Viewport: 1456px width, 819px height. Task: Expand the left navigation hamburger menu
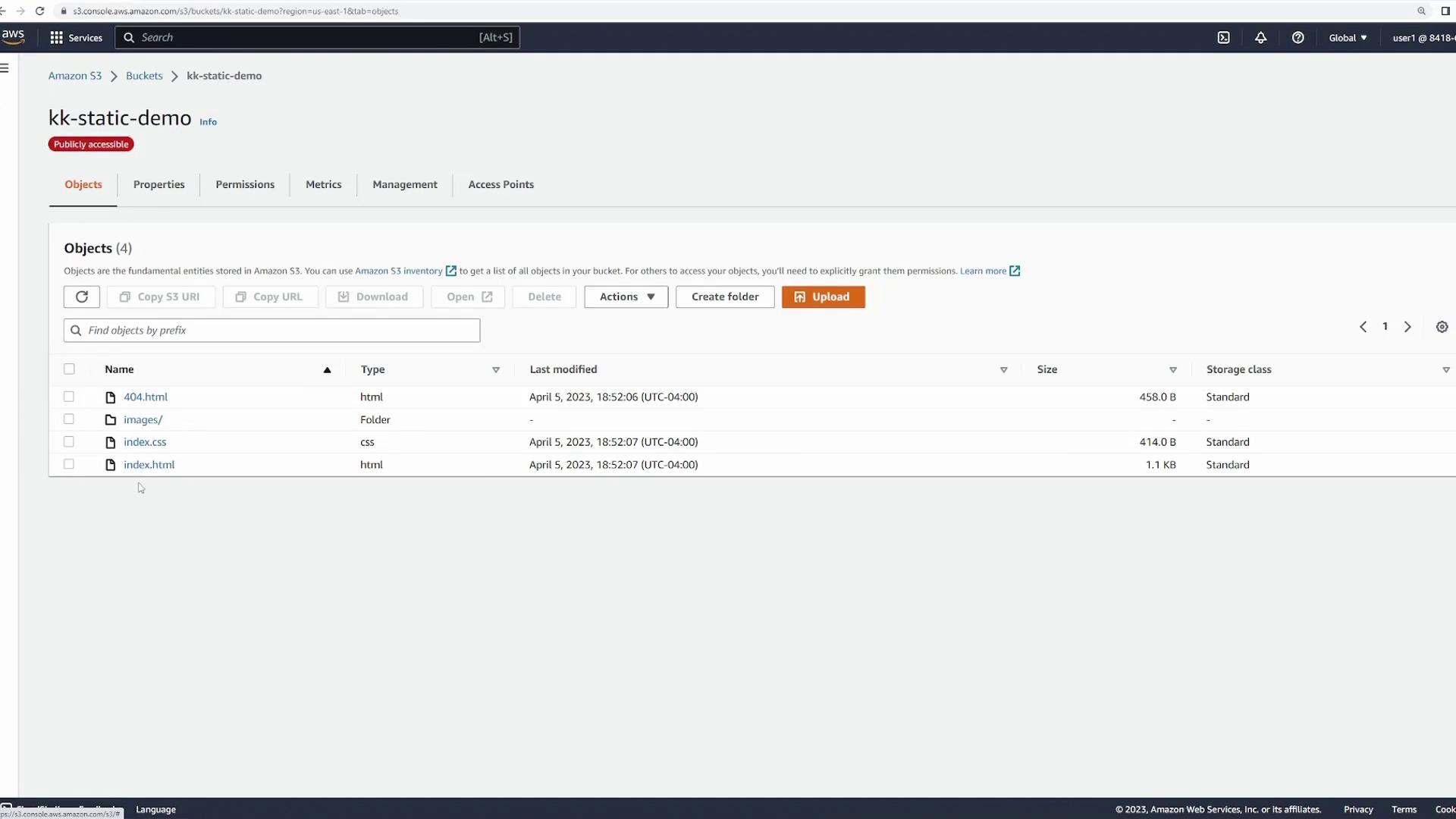(5, 68)
